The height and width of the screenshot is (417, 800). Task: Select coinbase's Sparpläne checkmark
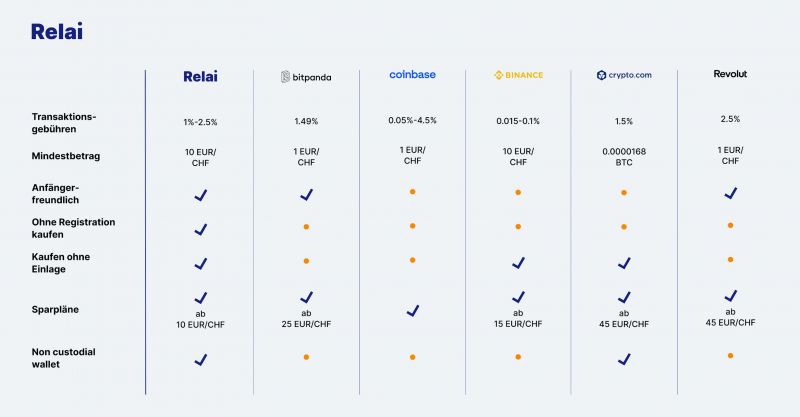pos(413,310)
